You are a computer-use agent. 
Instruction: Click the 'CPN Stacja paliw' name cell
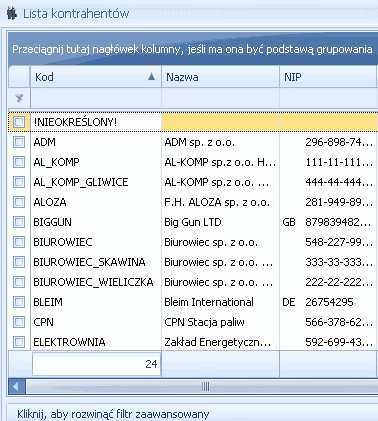[x=220, y=322]
